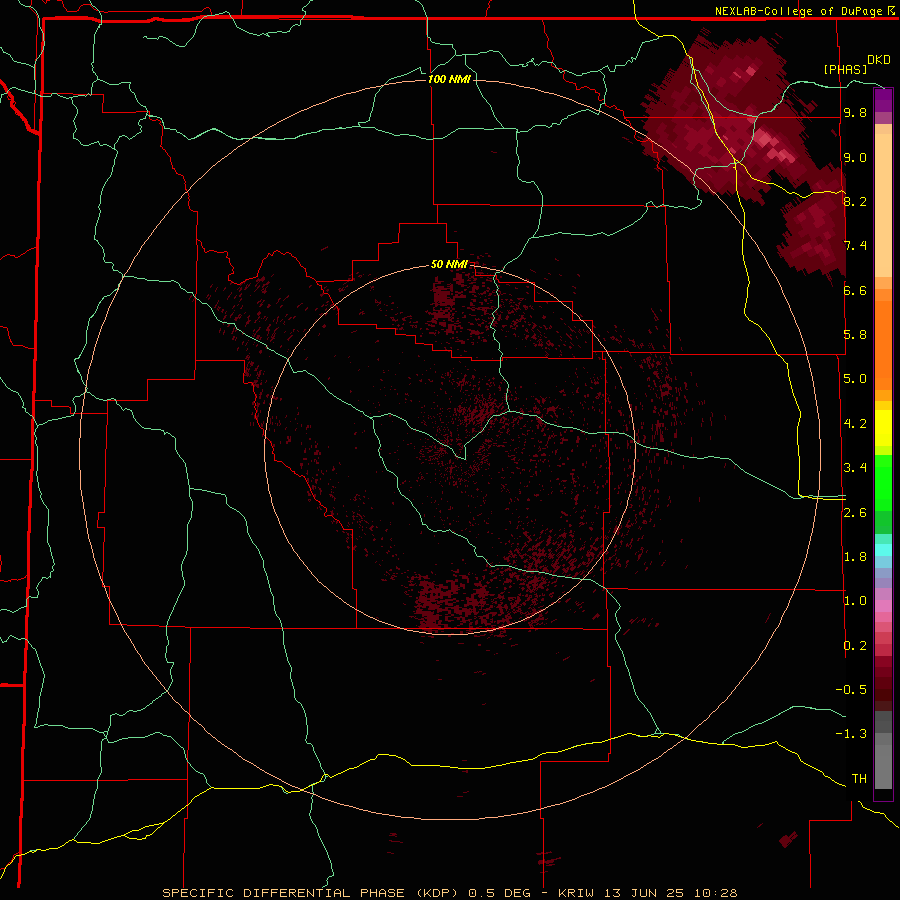
Task: Click the 2.6 legend value
Action: [x=855, y=513]
